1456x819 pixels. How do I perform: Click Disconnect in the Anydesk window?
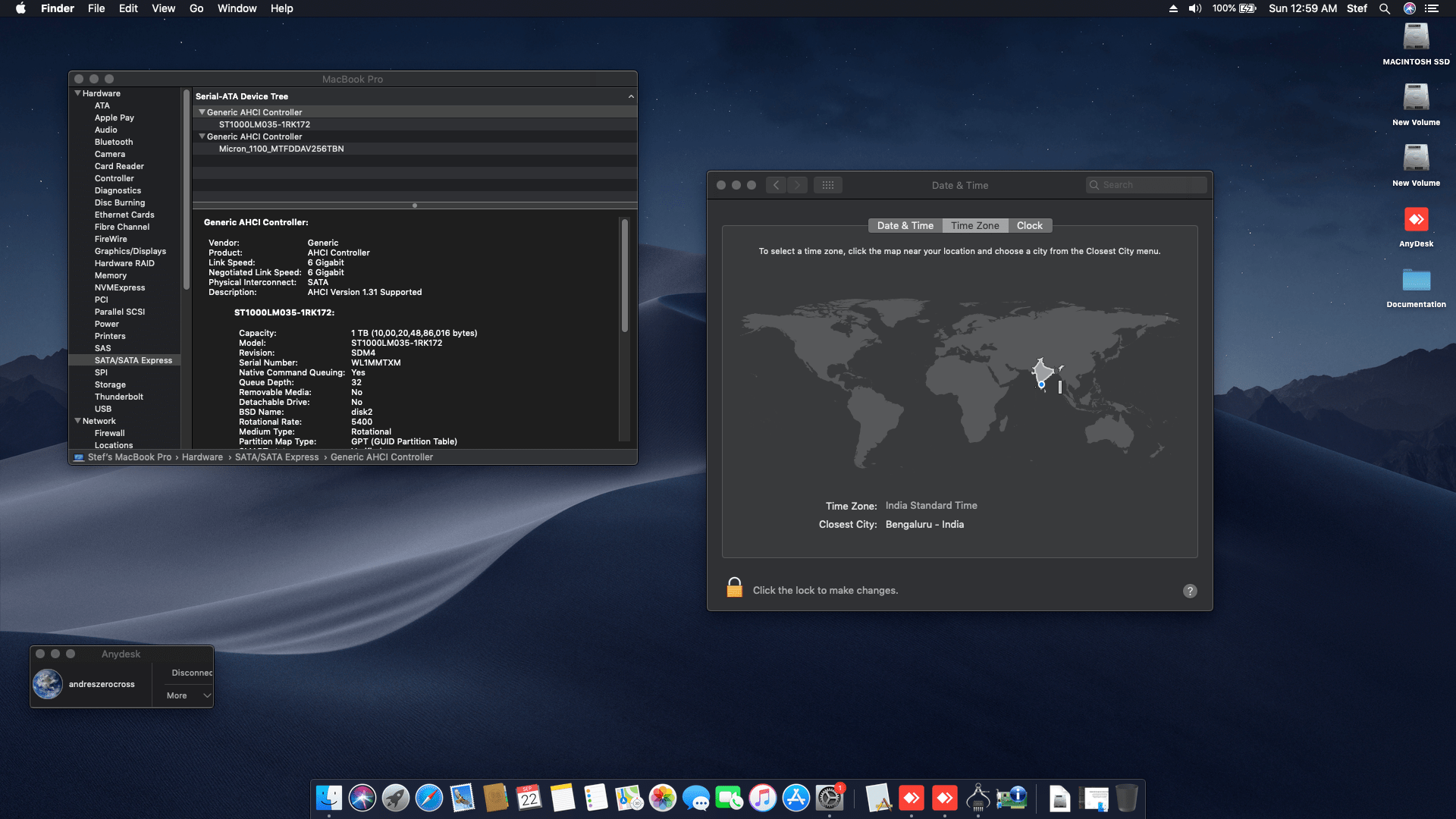(x=191, y=673)
